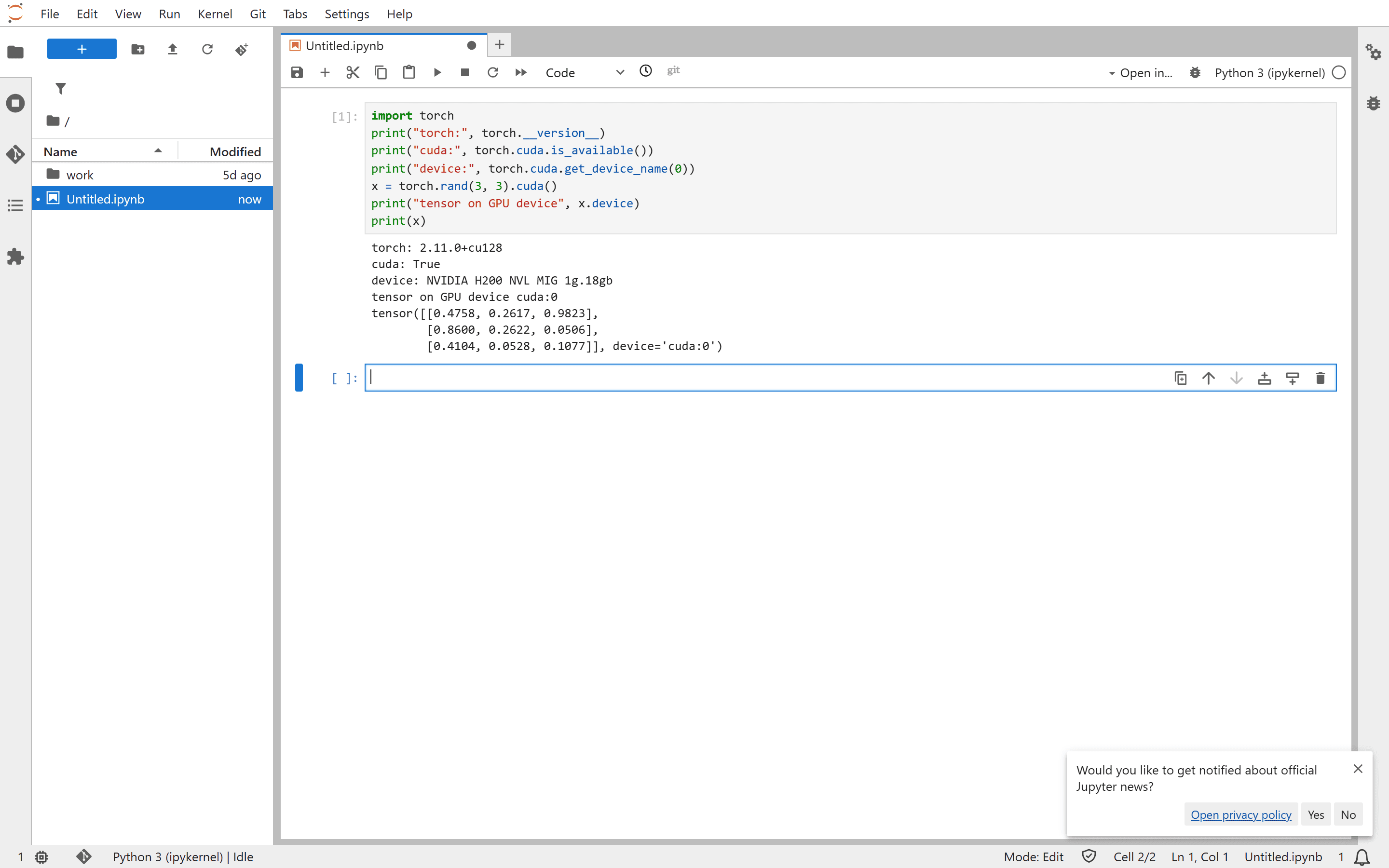1389x868 pixels.
Task: Save the notebook with the disk icon
Action: (x=297, y=72)
